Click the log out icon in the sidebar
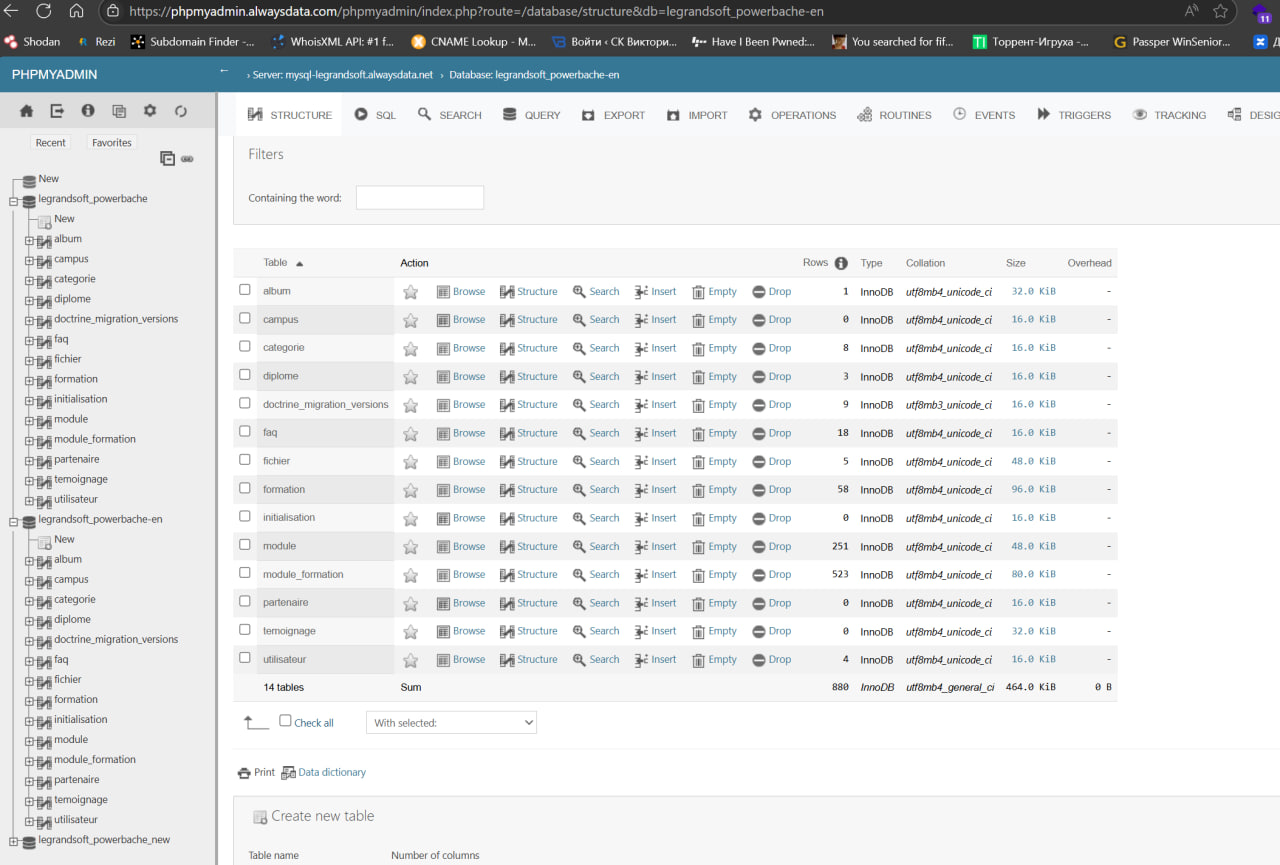The width and height of the screenshot is (1280, 865). [x=57, y=111]
